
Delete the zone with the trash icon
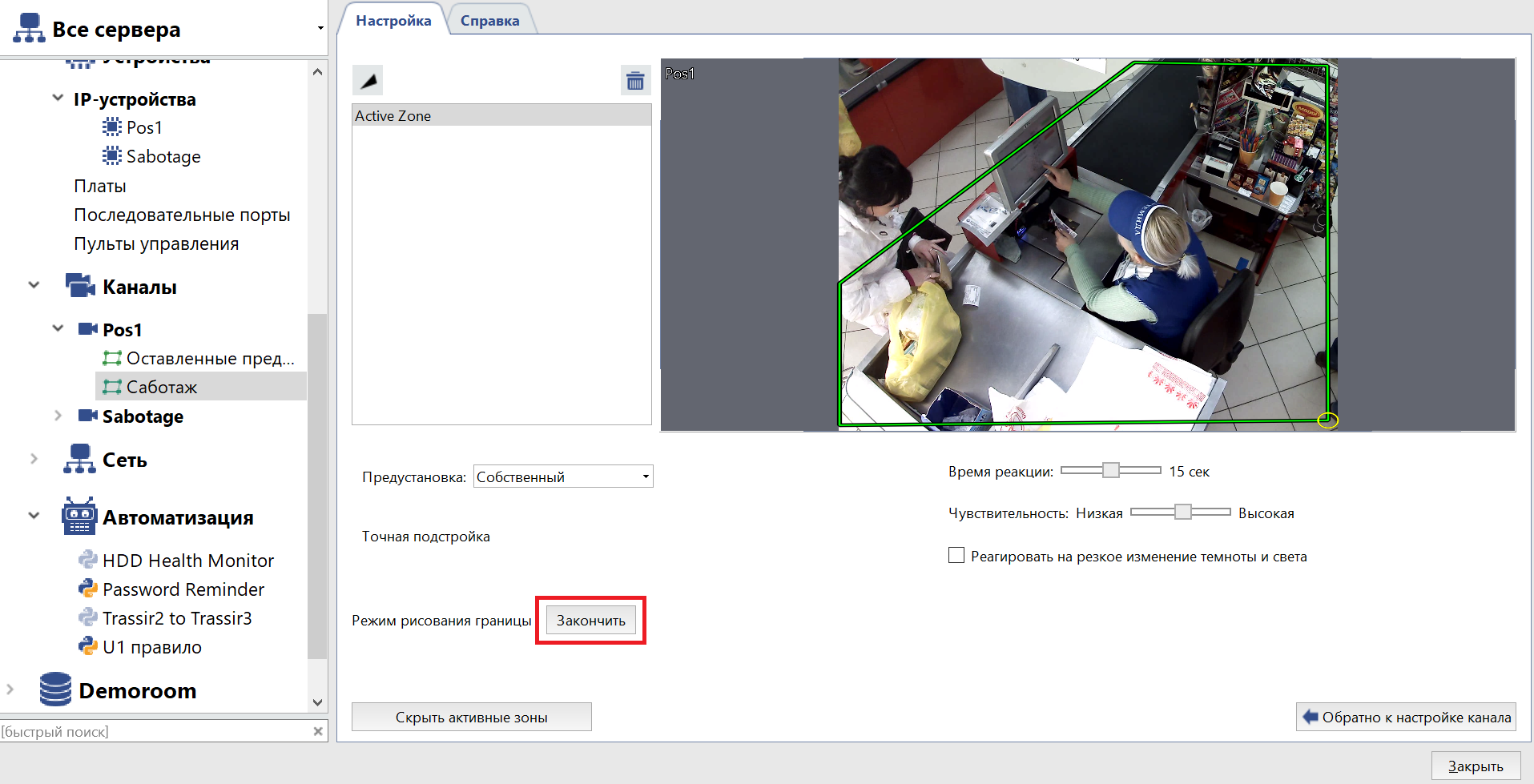tap(635, 80)
